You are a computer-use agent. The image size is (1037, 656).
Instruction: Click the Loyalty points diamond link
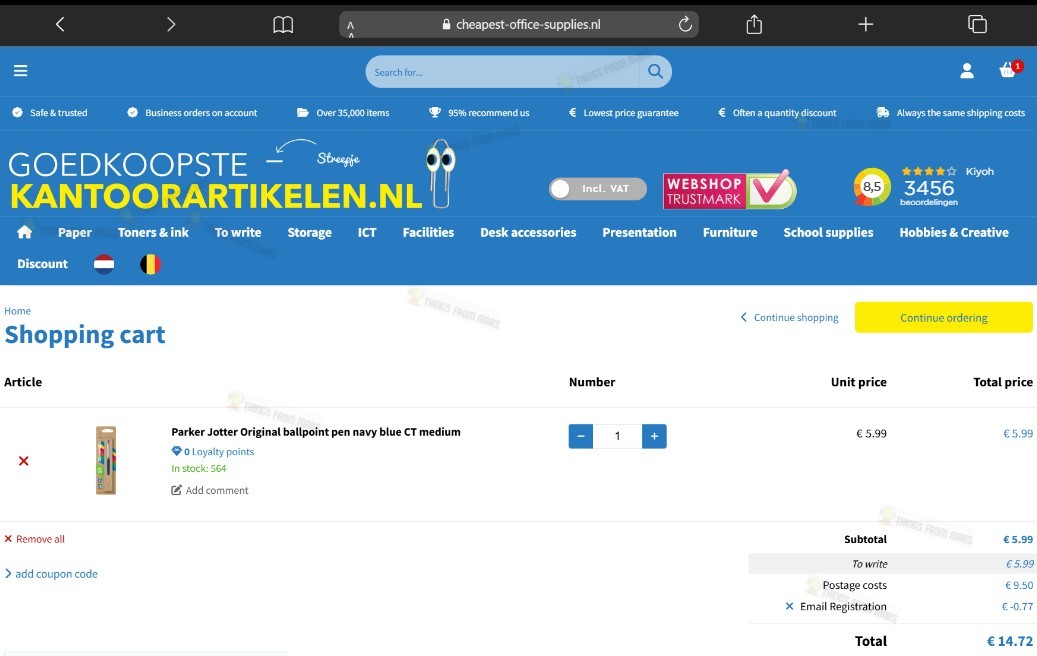(213, 452)
